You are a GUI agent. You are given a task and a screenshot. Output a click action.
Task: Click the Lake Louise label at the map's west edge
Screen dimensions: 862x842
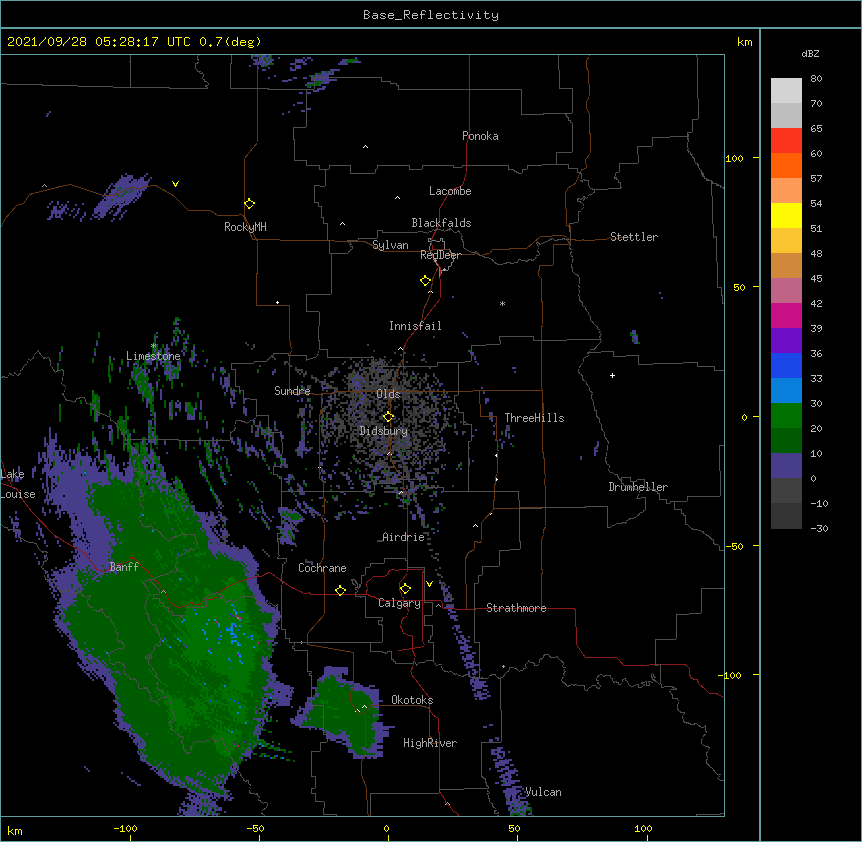[x=18, y=484]
